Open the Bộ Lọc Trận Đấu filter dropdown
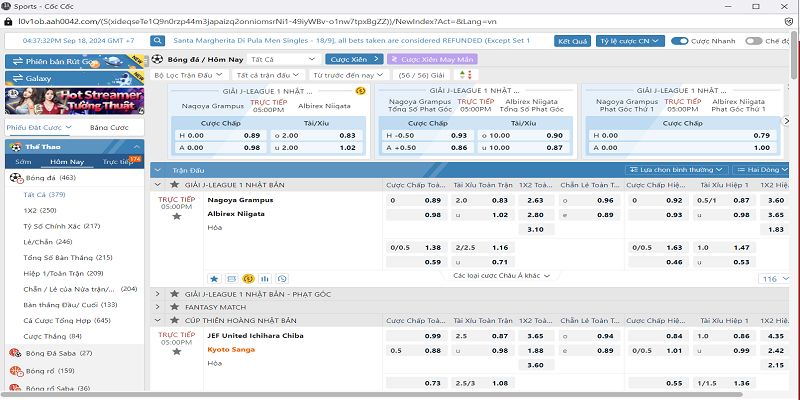The height and width of the screenshot is (400, 800). [189, 75]
